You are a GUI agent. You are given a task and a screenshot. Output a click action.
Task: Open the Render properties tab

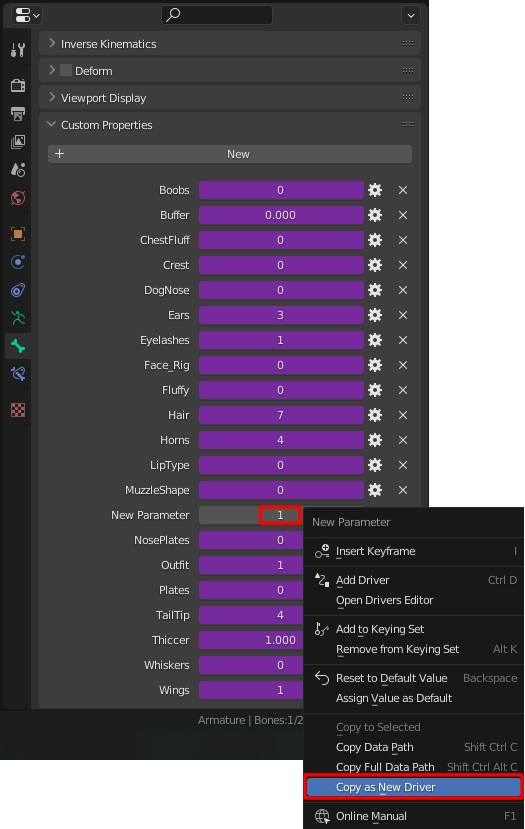click(17, 85)
